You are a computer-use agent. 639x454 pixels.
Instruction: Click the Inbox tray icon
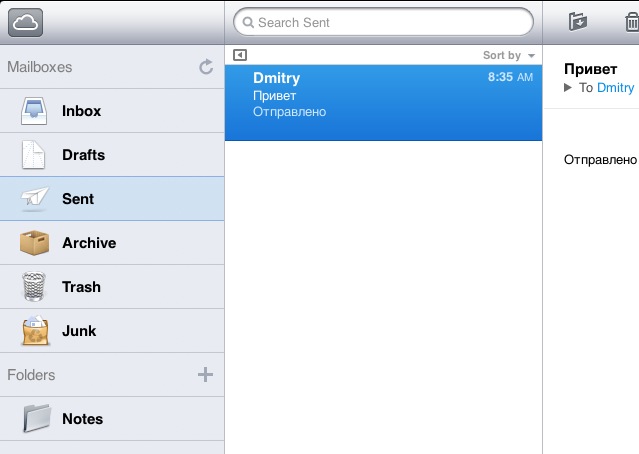35,111
